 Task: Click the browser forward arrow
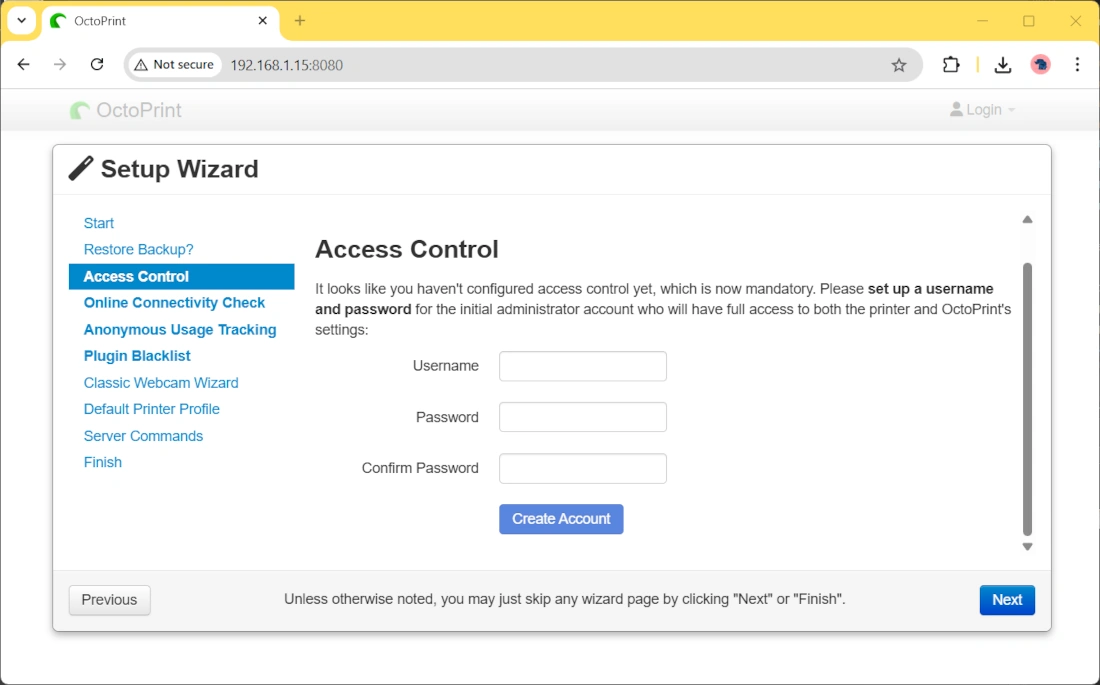(x=60, y=65)
